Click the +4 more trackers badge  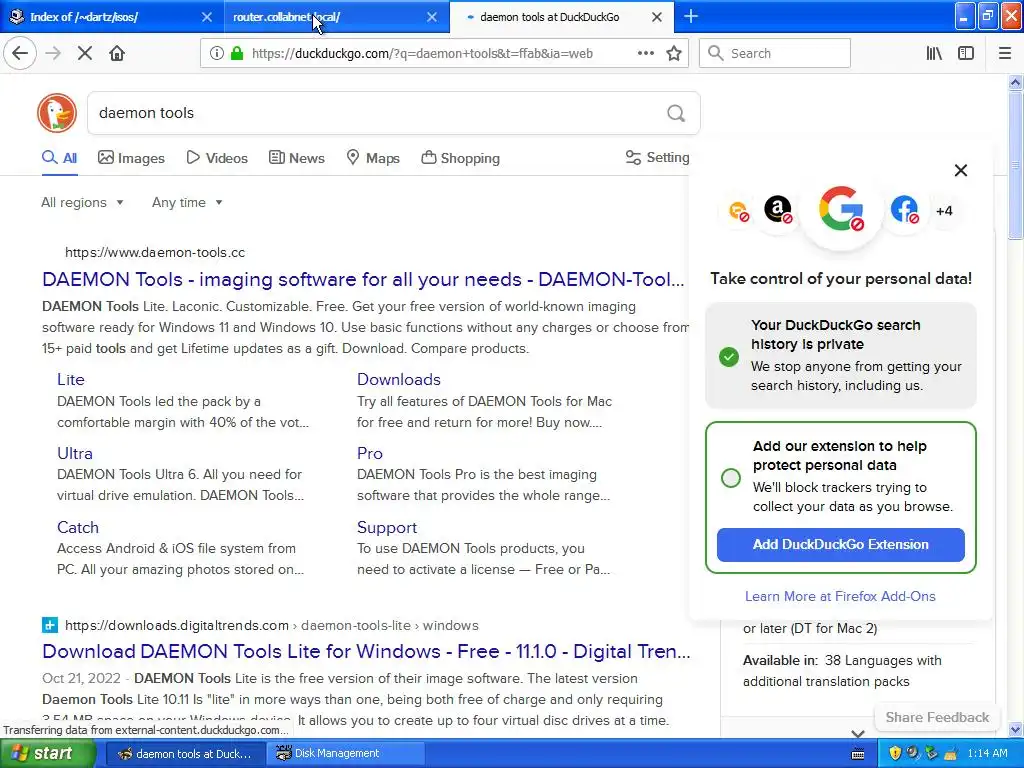(944, 211)
